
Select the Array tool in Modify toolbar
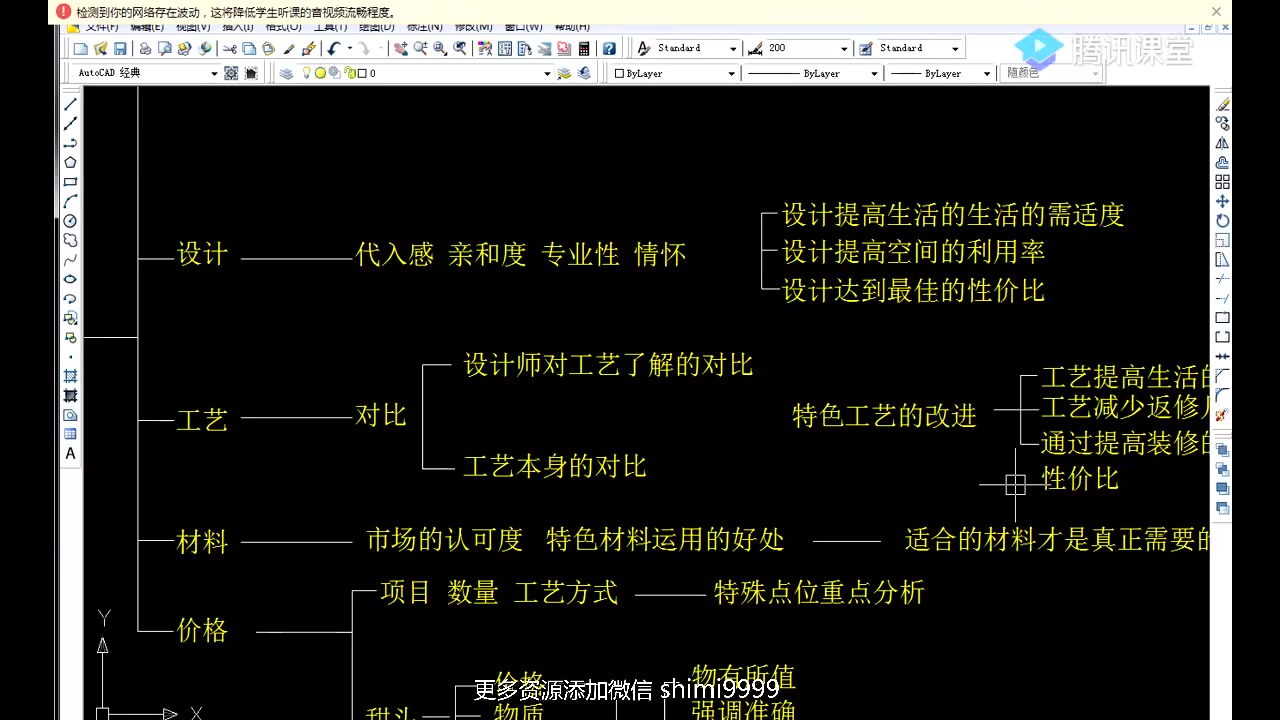point(1222,182)
